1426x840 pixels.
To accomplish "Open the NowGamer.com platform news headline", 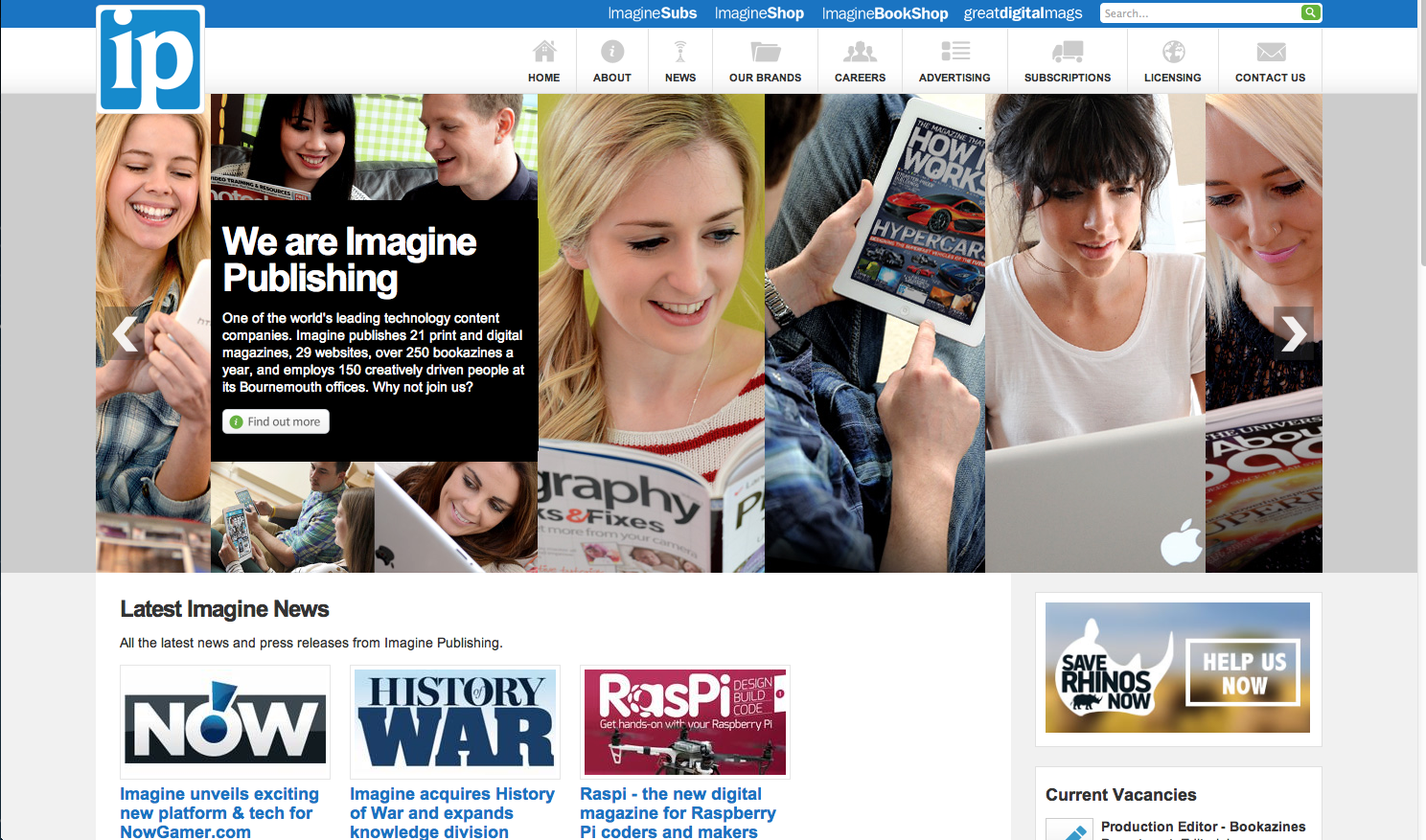I will pos(219,813).
